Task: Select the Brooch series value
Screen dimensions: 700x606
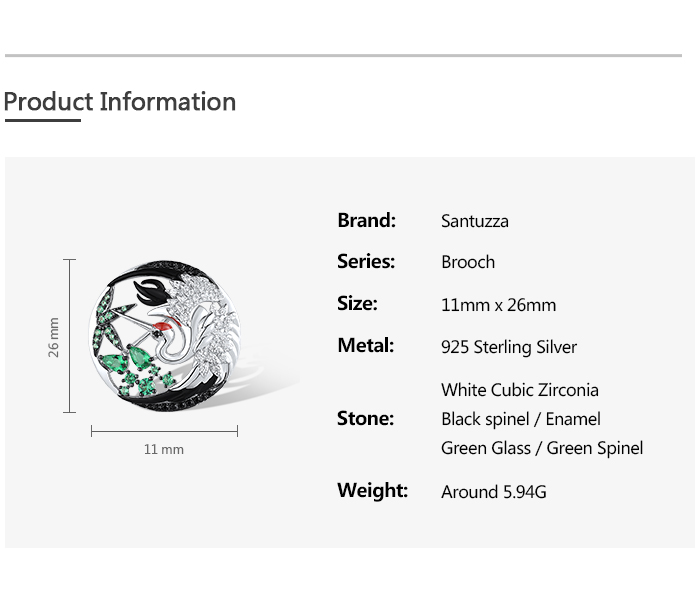Action: [468, 262]
